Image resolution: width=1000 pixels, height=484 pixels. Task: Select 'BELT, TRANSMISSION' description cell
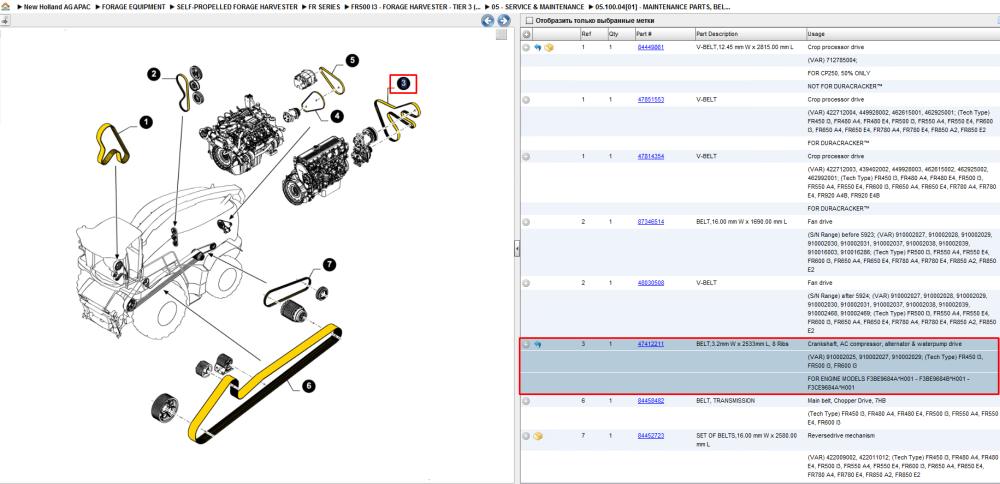pos(725,401)
